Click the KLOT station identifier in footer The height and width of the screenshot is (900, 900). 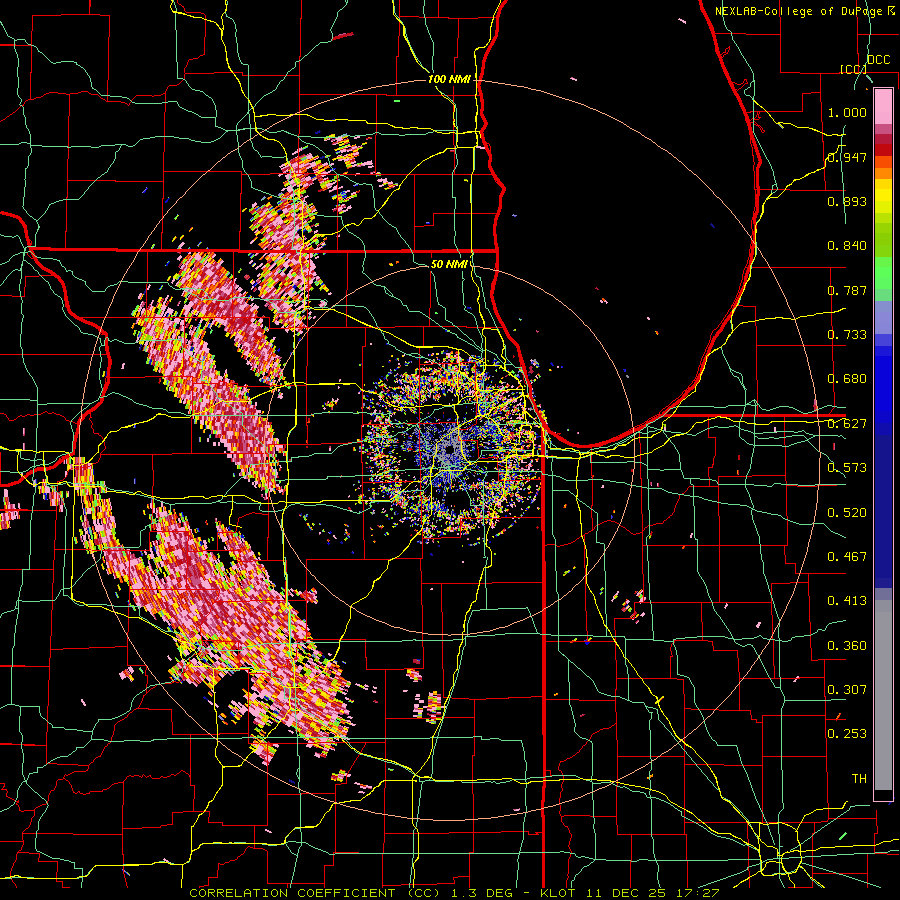[x=559, y=893]
